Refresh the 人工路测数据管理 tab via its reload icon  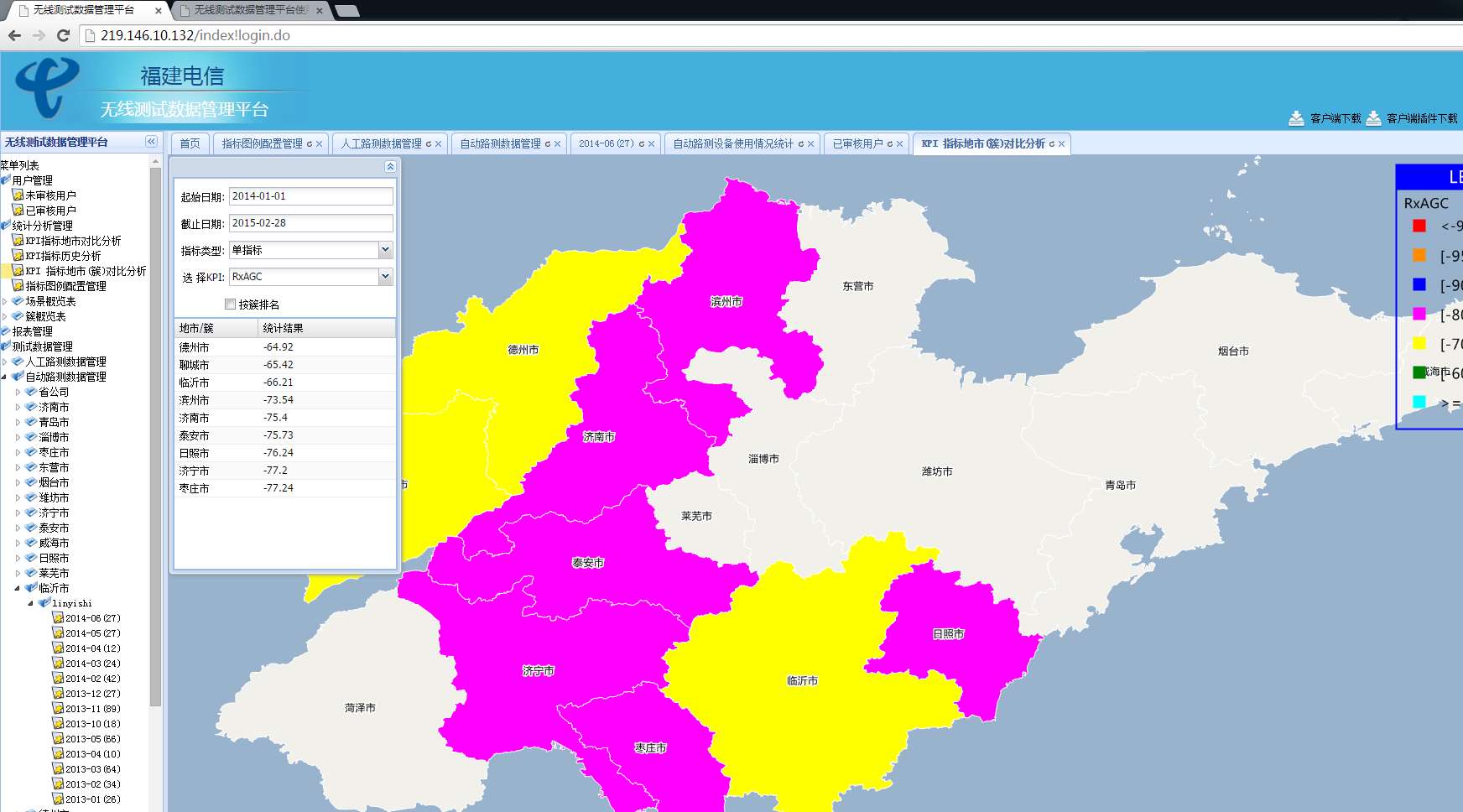coord(428,144)
